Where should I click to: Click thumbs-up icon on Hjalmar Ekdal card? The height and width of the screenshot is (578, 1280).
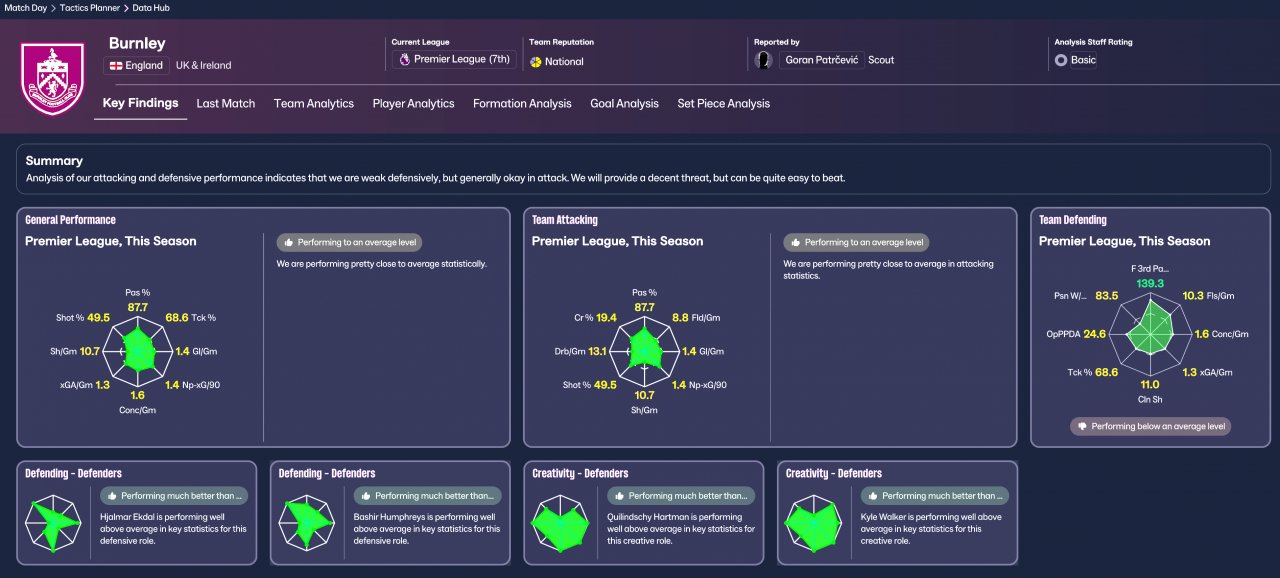113,495
